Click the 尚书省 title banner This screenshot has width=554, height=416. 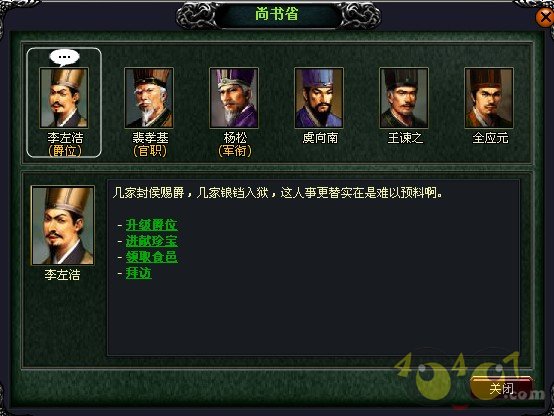click(277, 14)
